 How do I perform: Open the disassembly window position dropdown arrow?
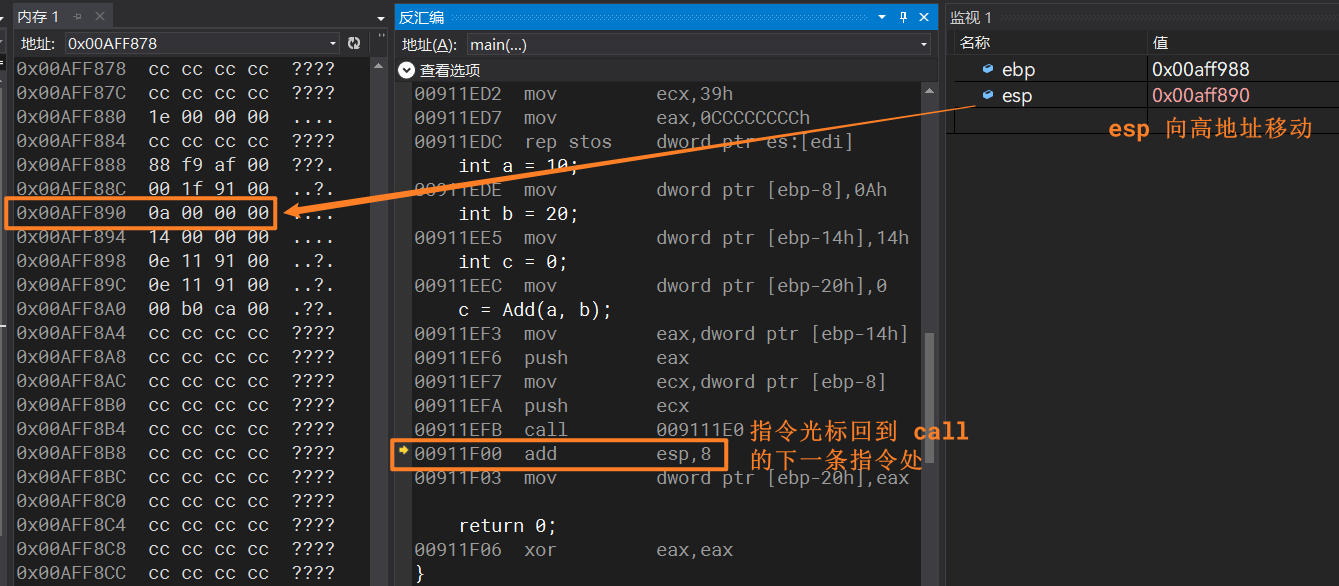[x=882, y=17]
